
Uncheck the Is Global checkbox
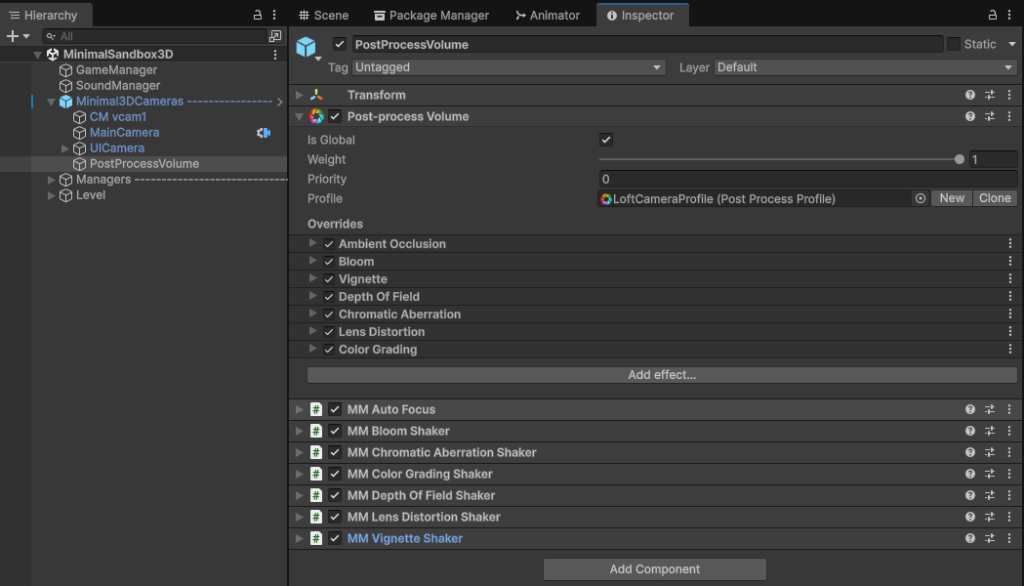[x=606, y=140]
